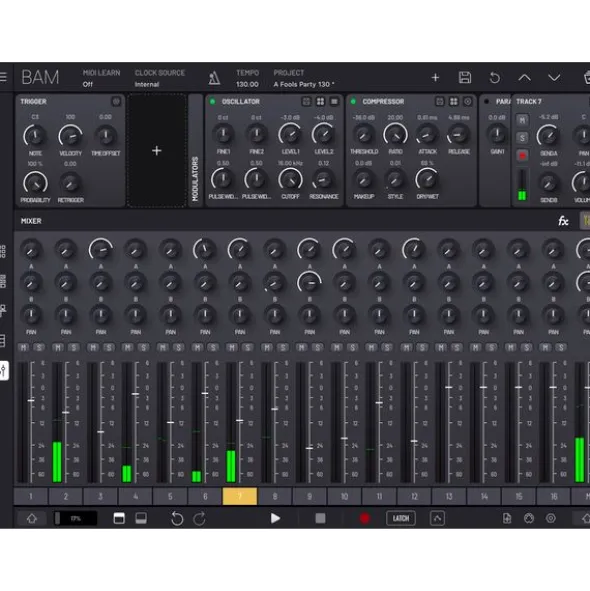Start playback with play button
Screen dimensions: 590x591
point(275,519)
